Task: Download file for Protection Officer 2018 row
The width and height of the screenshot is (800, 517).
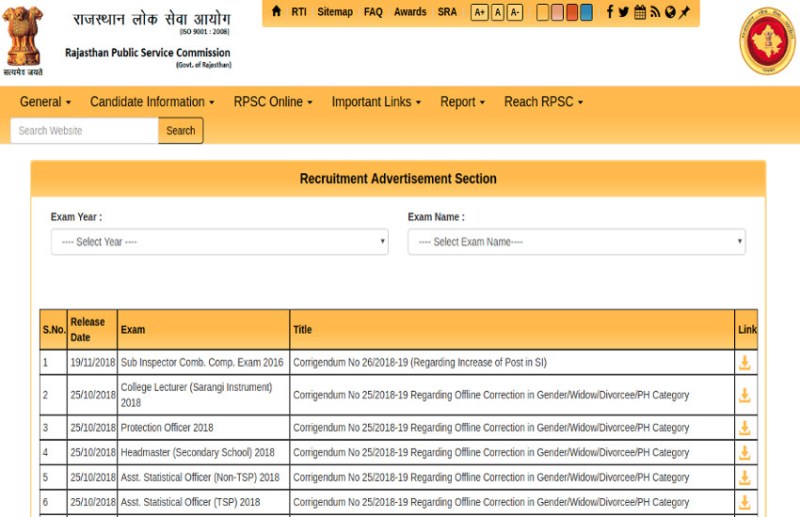Action: (745, 428)
